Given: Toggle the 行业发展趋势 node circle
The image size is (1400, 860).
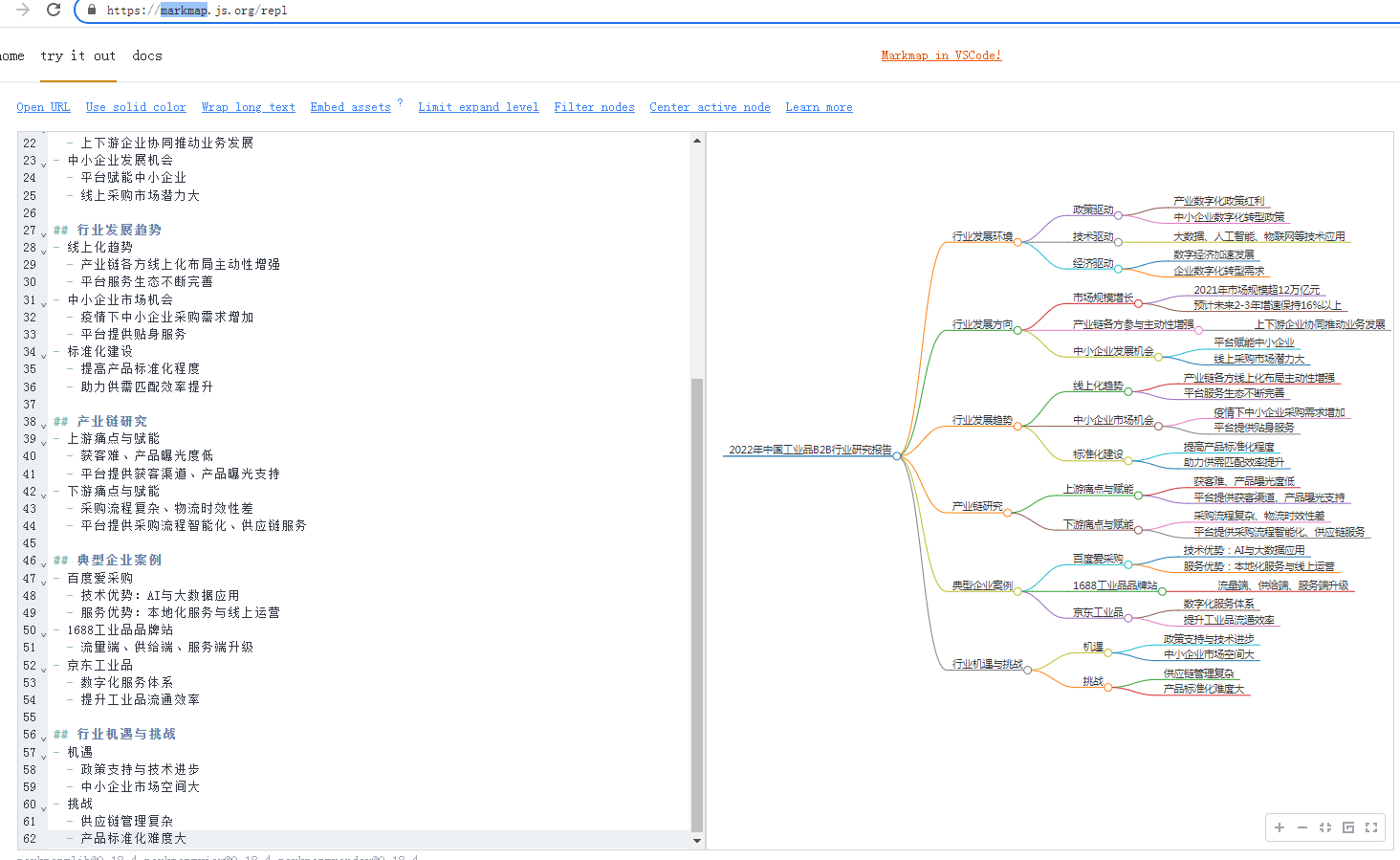Looking at the screenshot, I should point(1017,426).
